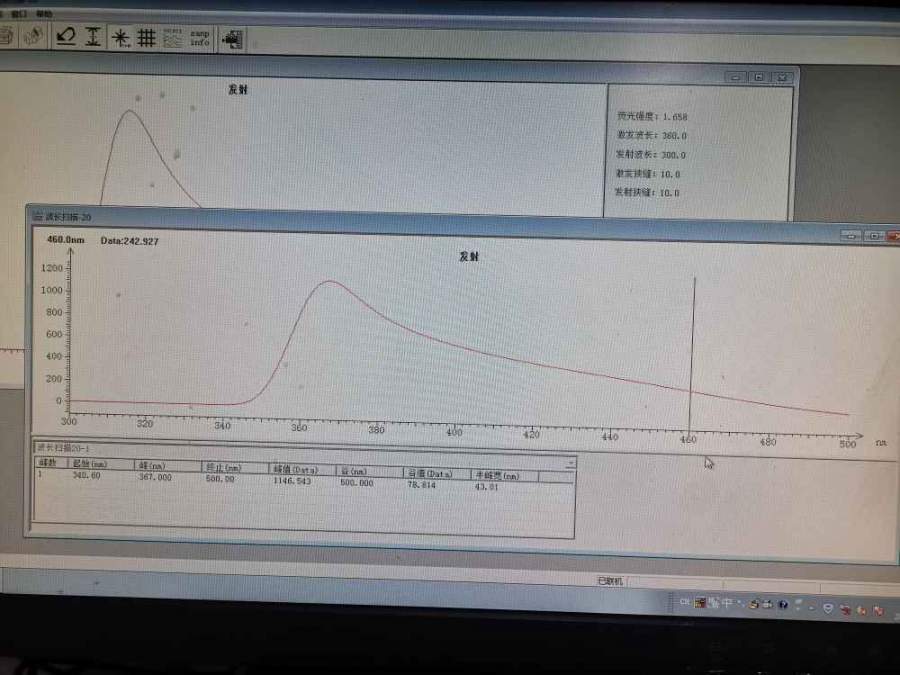900x675 pixels.
Task: Click the export-data icon with arrow
Action: (x=232, y=40)
